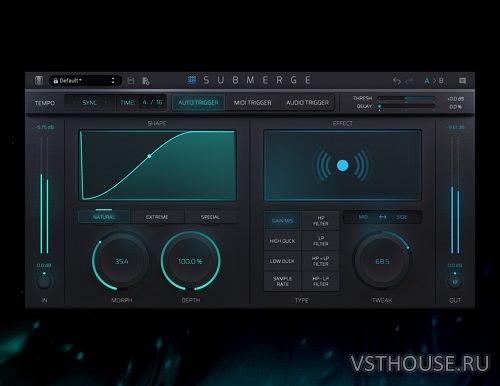Viewport: 500px width, 386px height.
Task: Click the shape curve control point
Action: click(149, 156)
